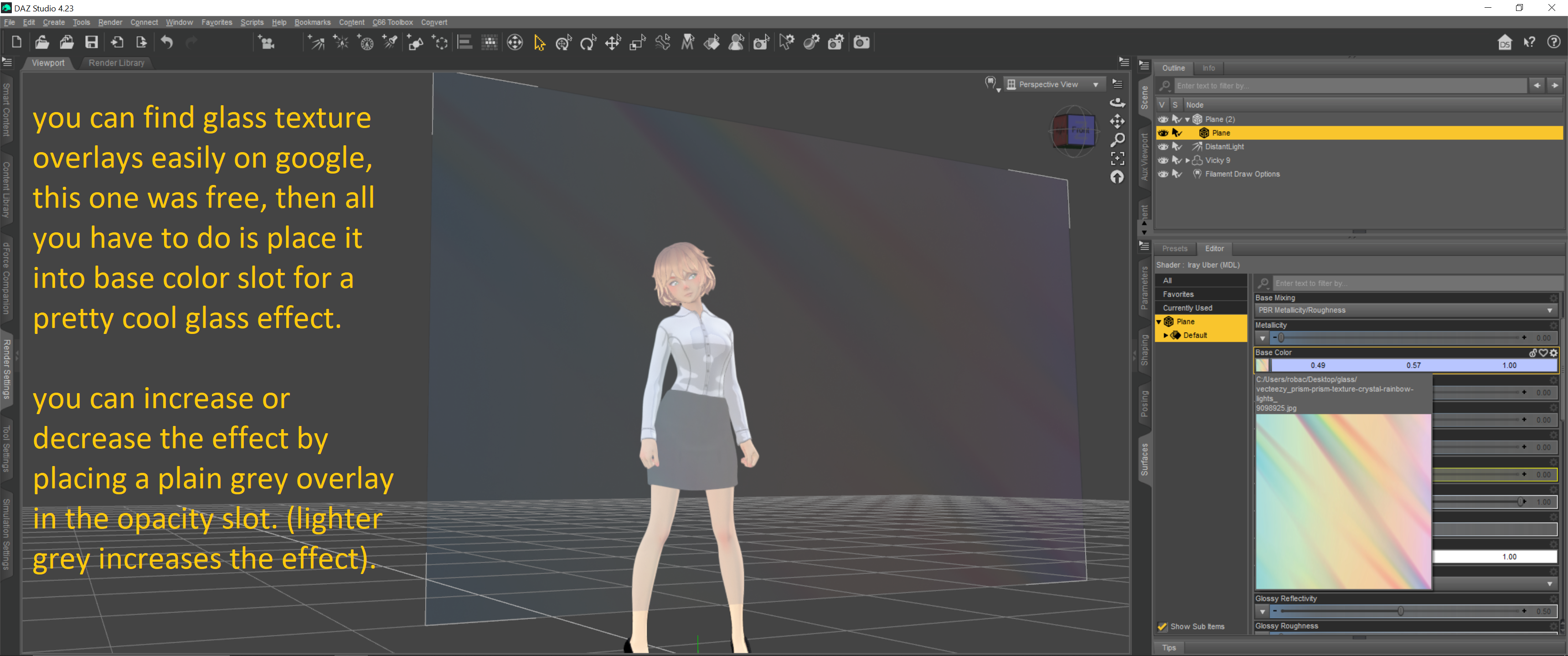Toggle visibility of Vicky 9 node
1568x656 pixels.
click(1163, 161)
